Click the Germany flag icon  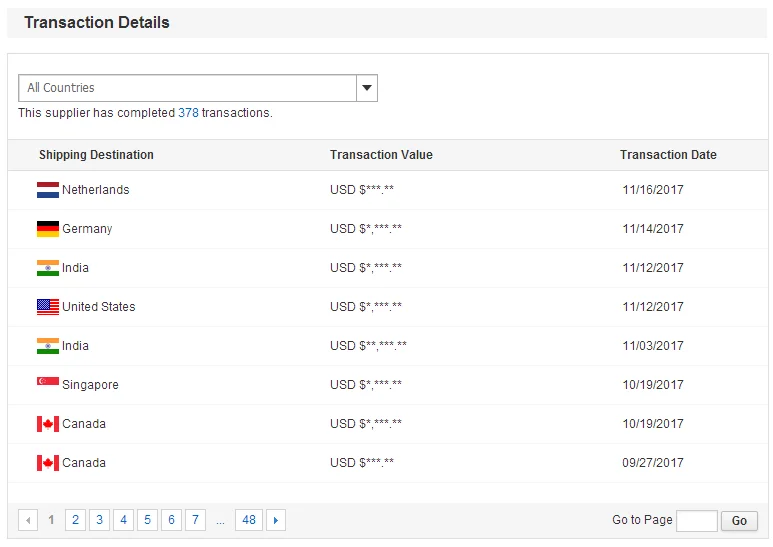coord(48,229)
